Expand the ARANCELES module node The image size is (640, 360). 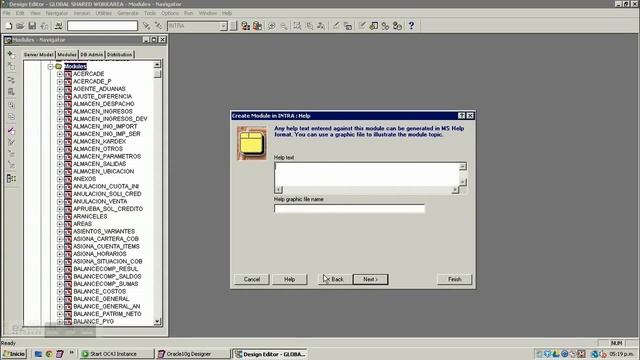click(x=60, y=217)
